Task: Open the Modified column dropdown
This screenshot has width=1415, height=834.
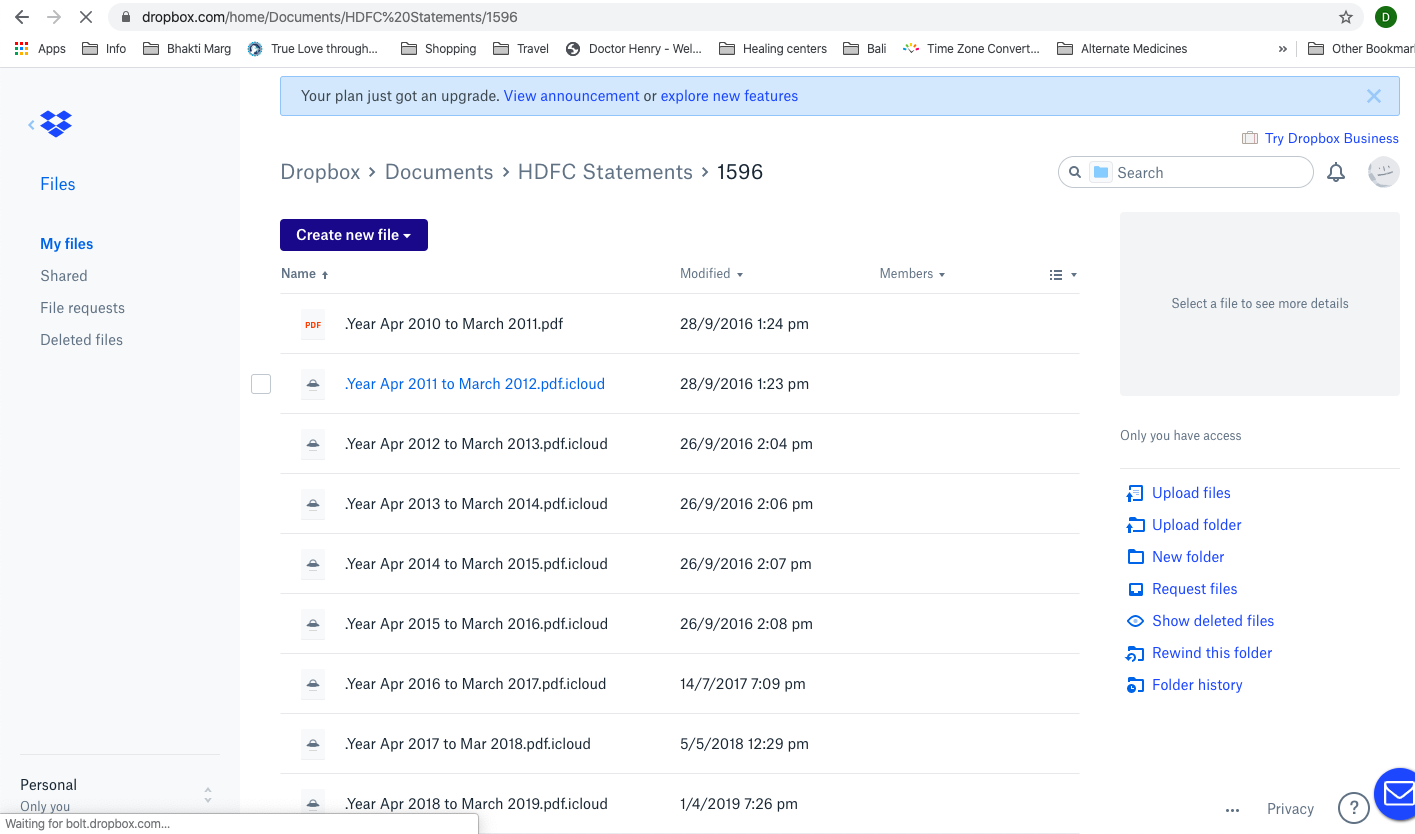Action: (x=711, y=273)
